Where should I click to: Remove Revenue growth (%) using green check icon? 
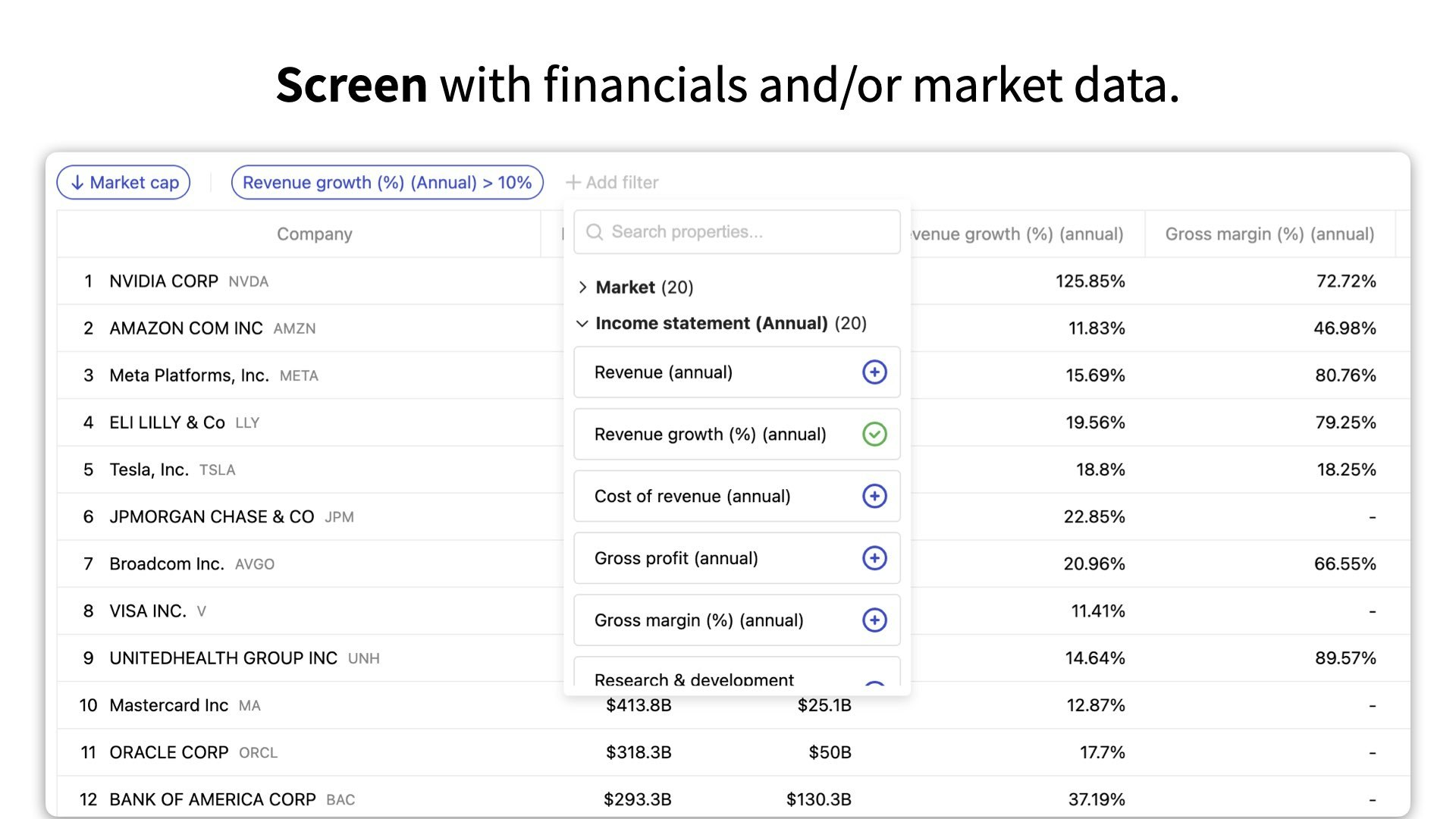coord(874,435)
